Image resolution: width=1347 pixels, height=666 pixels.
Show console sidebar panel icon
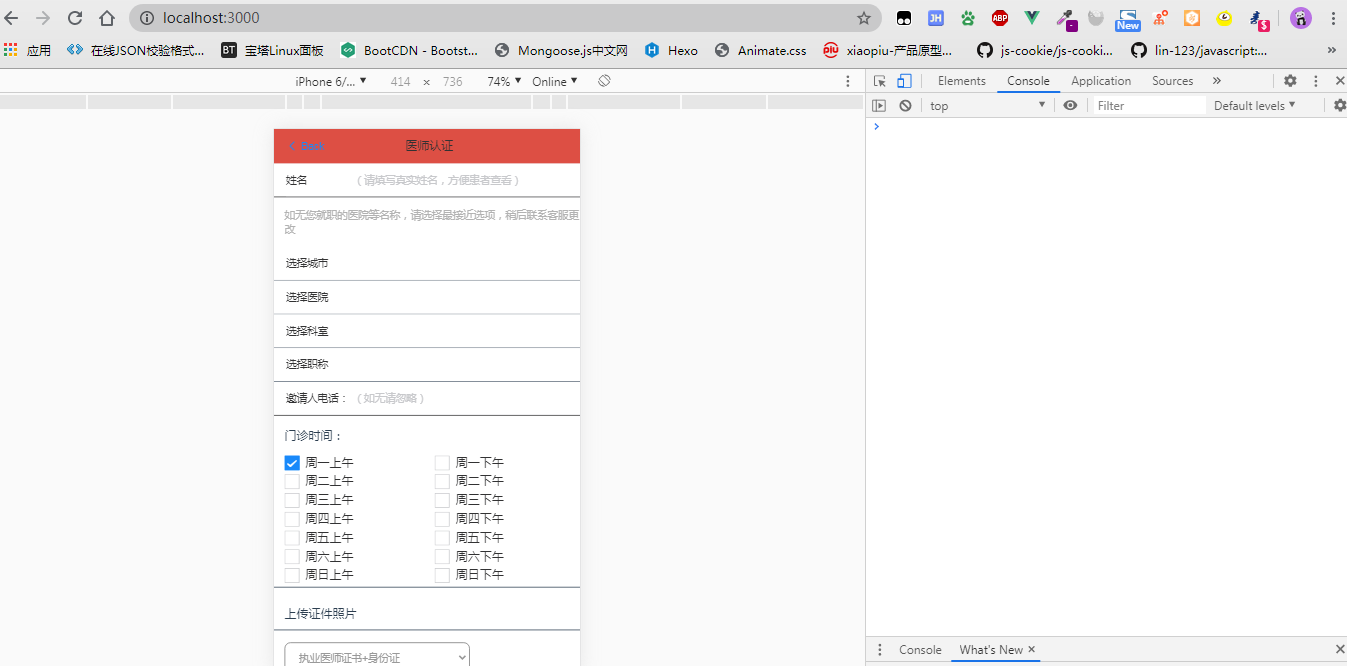click(879, 105)
